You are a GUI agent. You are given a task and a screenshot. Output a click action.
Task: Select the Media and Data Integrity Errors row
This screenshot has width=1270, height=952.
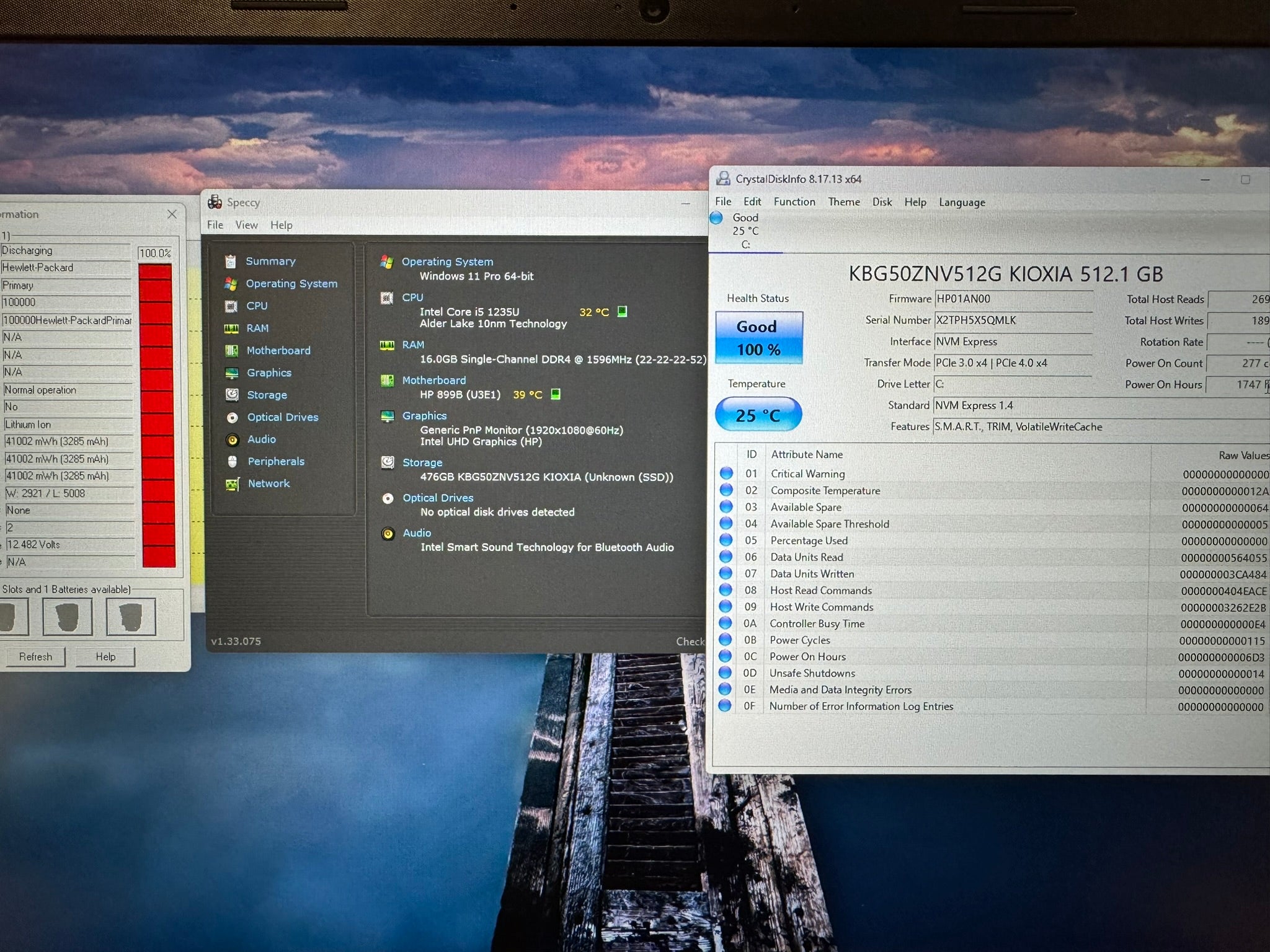click(x=992, y=690)
